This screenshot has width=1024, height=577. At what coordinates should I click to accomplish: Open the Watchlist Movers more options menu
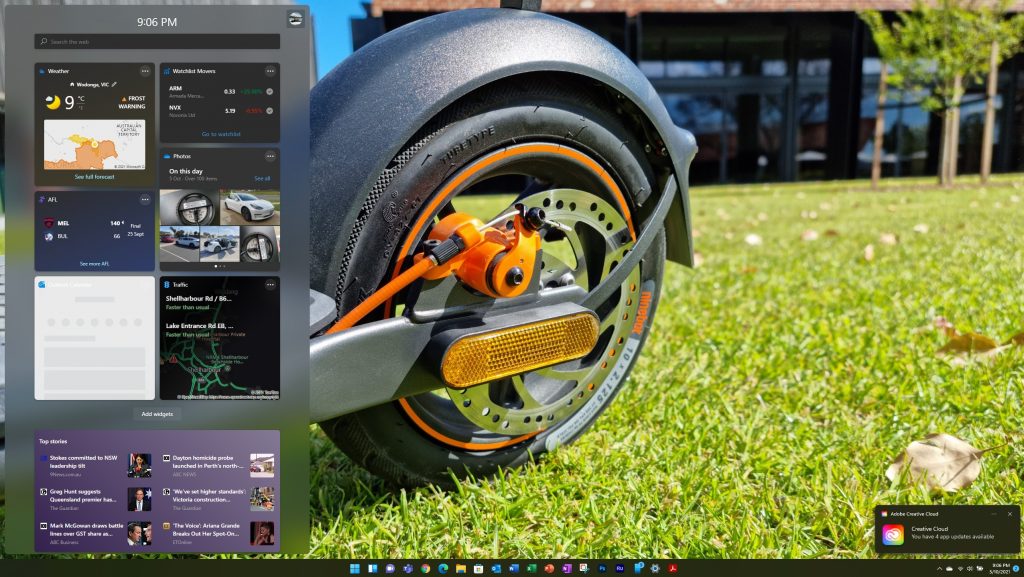point(270,71)
